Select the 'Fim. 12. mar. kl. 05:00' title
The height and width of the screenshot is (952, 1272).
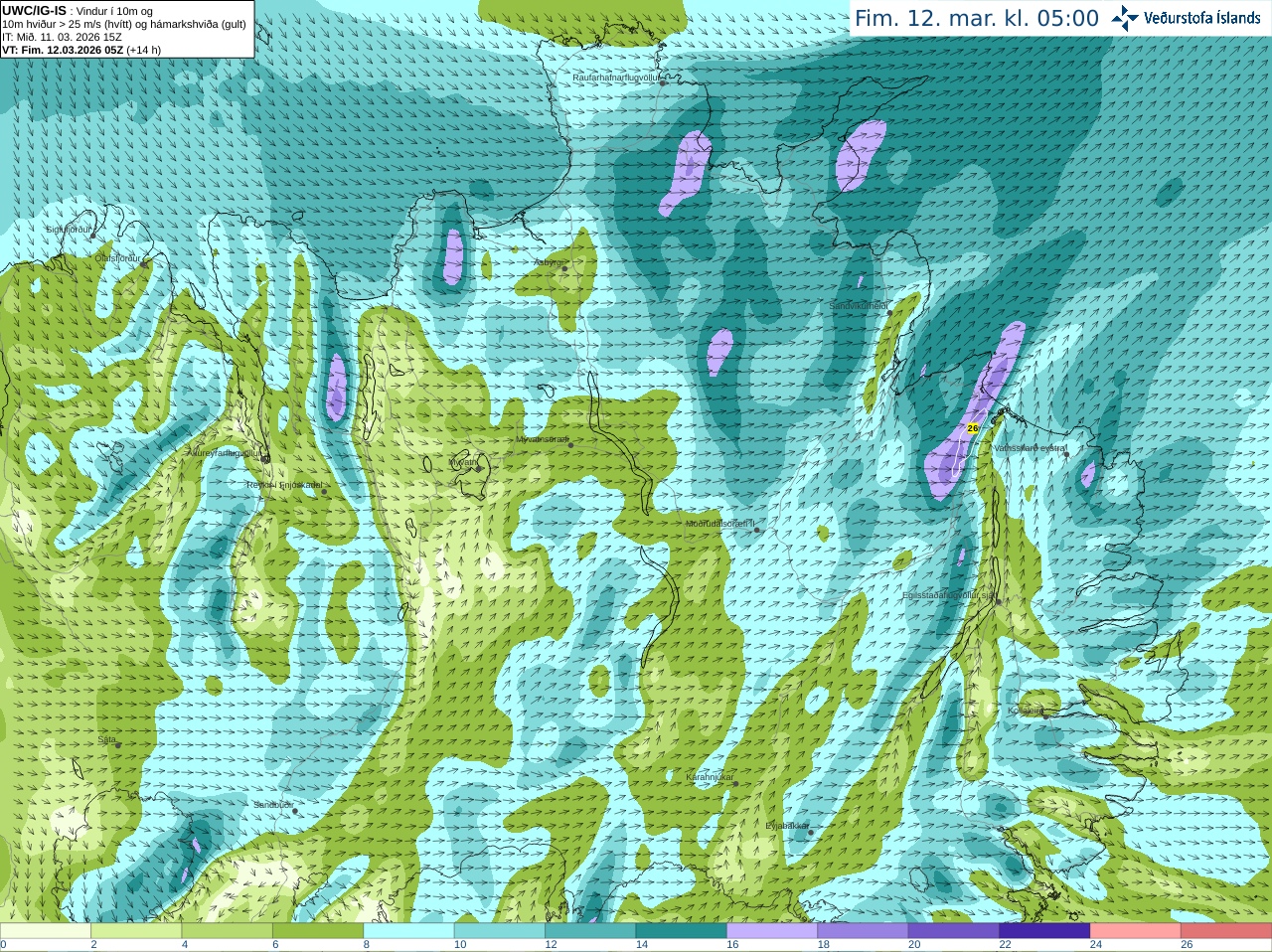click(x=977, y=19)
